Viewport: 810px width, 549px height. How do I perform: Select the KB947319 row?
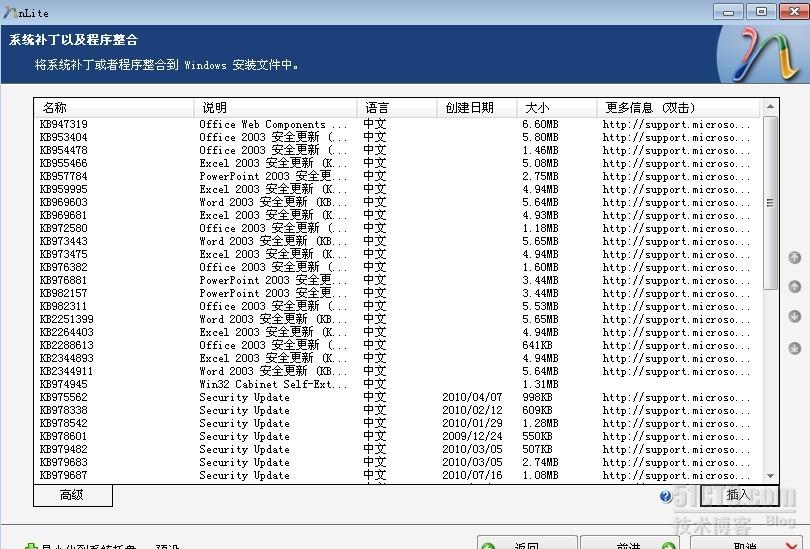(398, 124)
